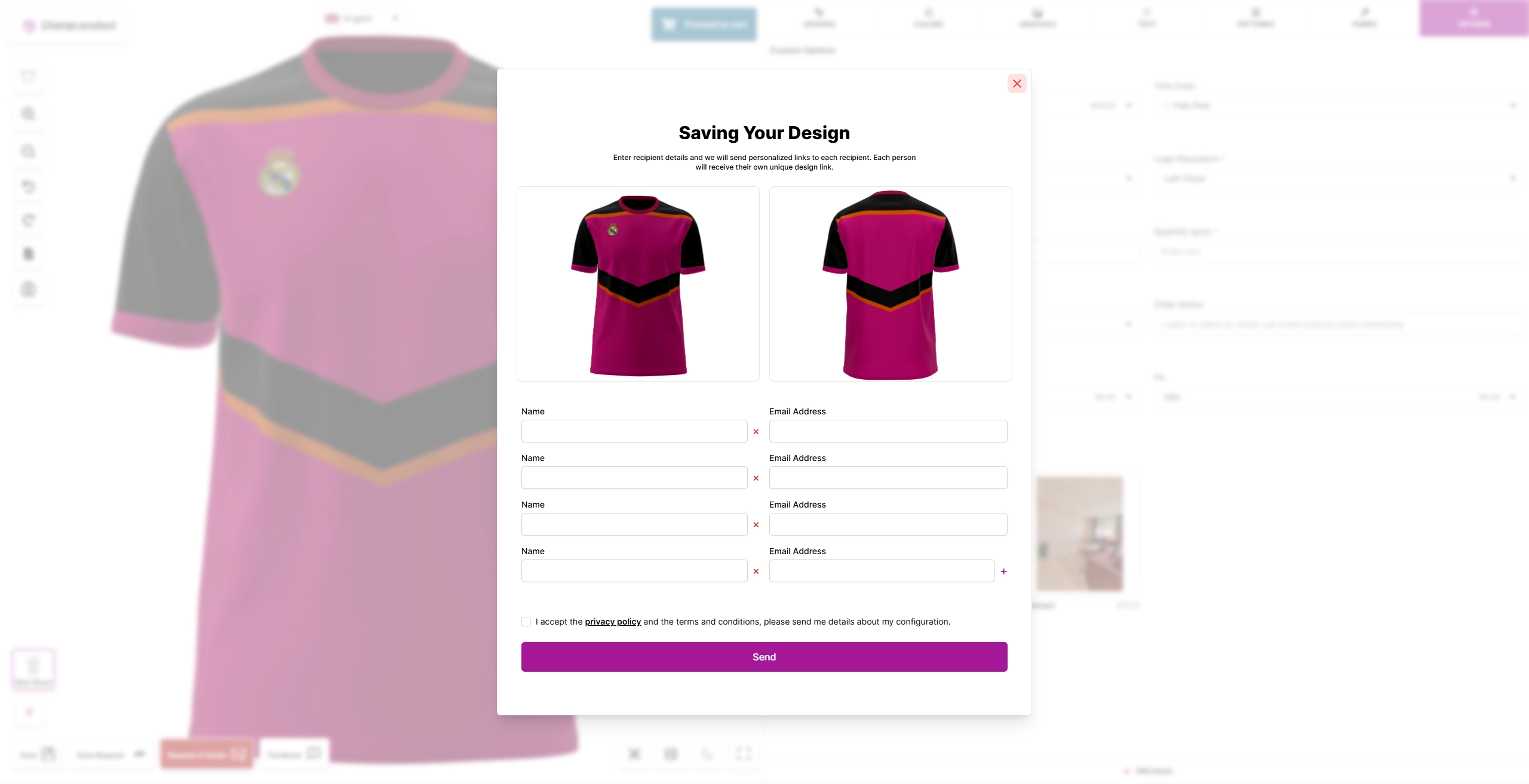1529x784 pixels.
Task: Select the zoom in tool in the left sidebar
Action: coord(28,113)
